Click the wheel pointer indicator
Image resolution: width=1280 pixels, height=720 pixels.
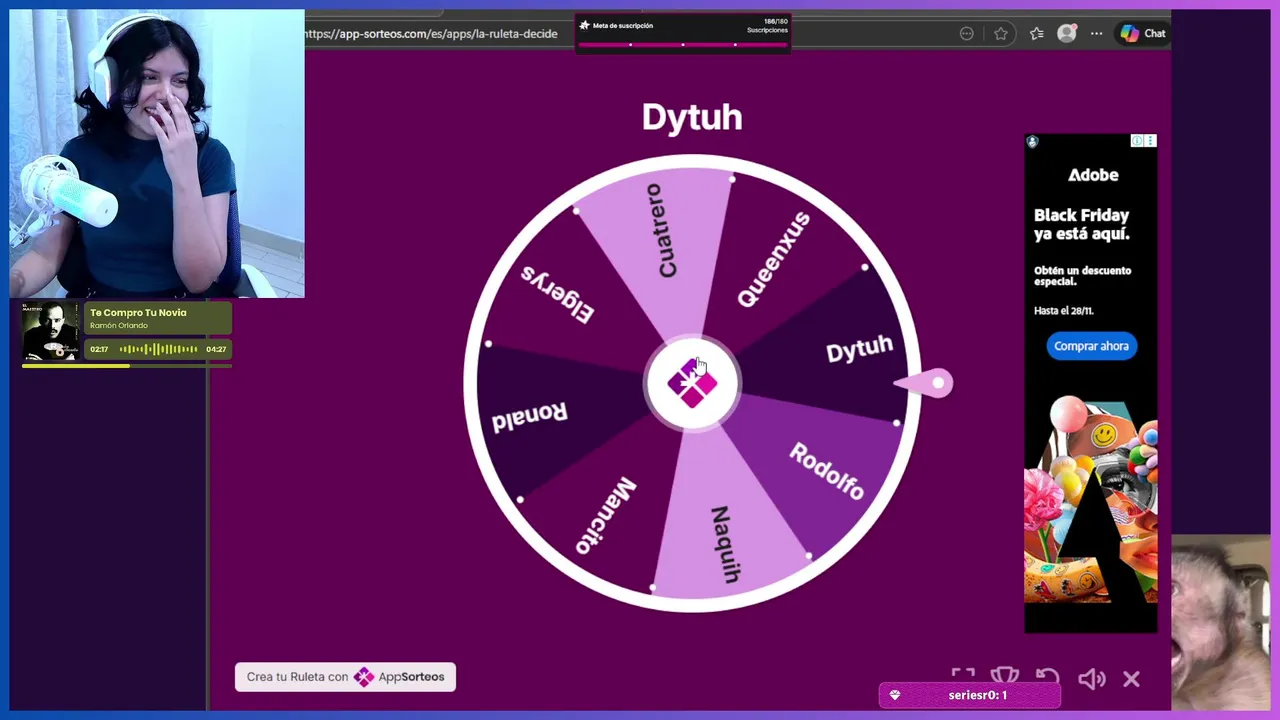pos(925,383)
